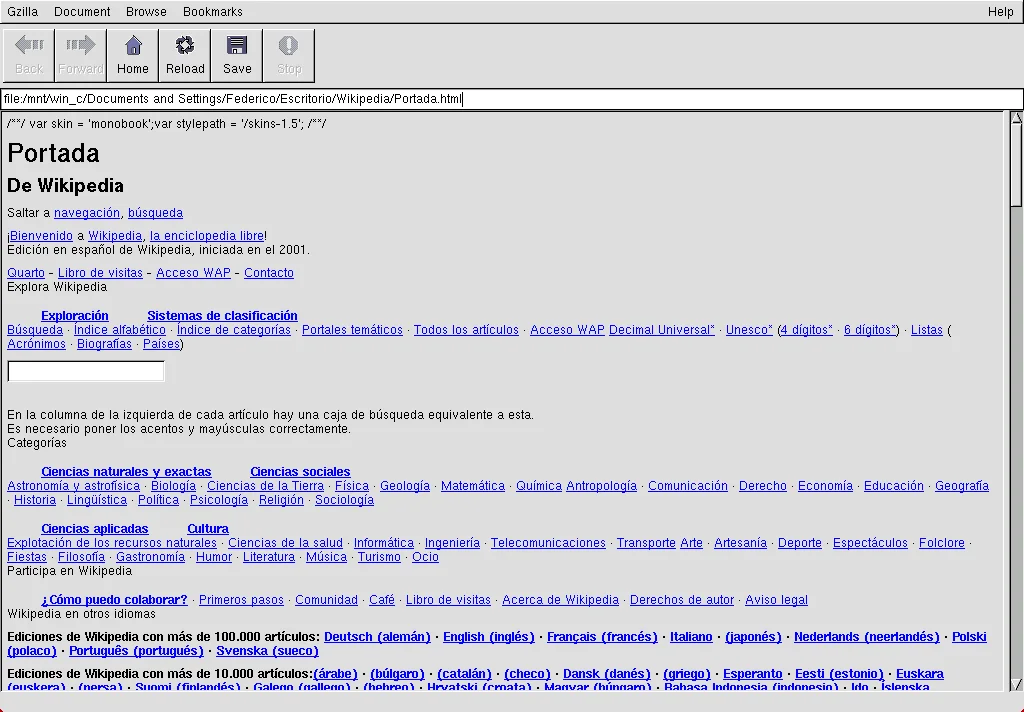Go to the Home page icon
The height and width of the screenshot is (712, 1024).
(x=133, y=56)
